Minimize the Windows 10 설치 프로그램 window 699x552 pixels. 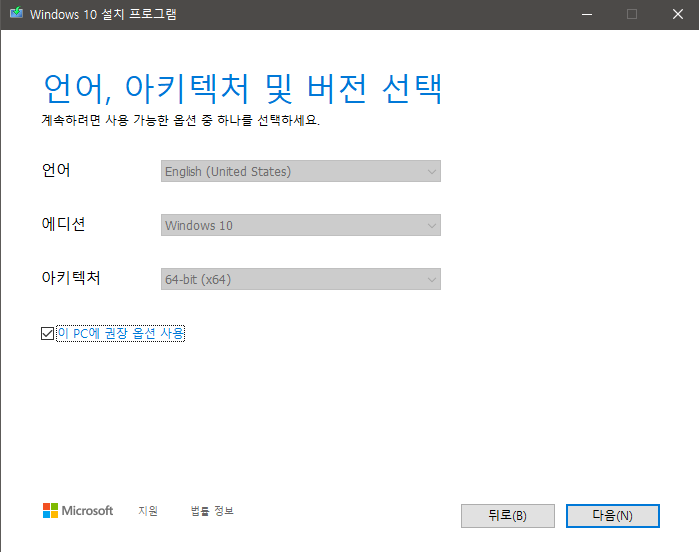click(587, 14)
